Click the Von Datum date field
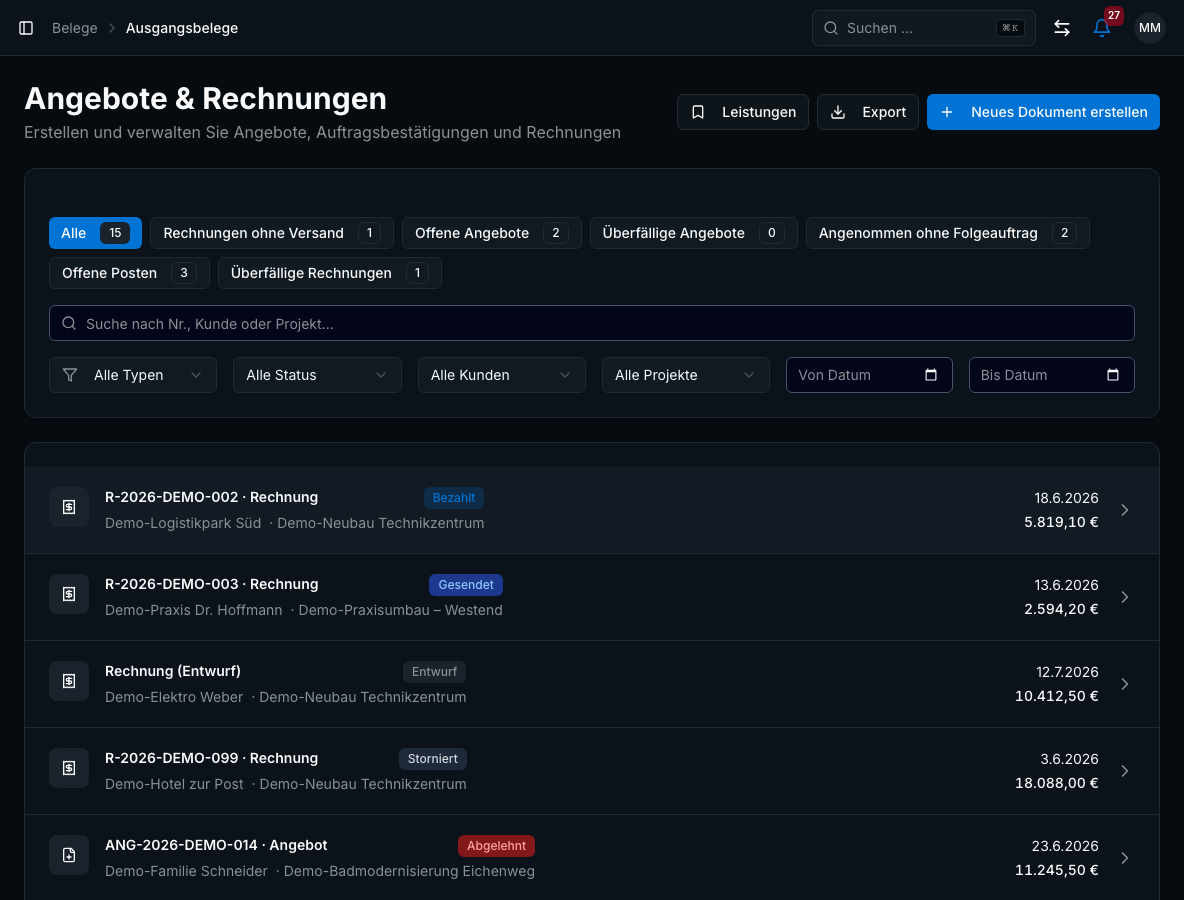The image size is (1184, 900). (868, 375)
